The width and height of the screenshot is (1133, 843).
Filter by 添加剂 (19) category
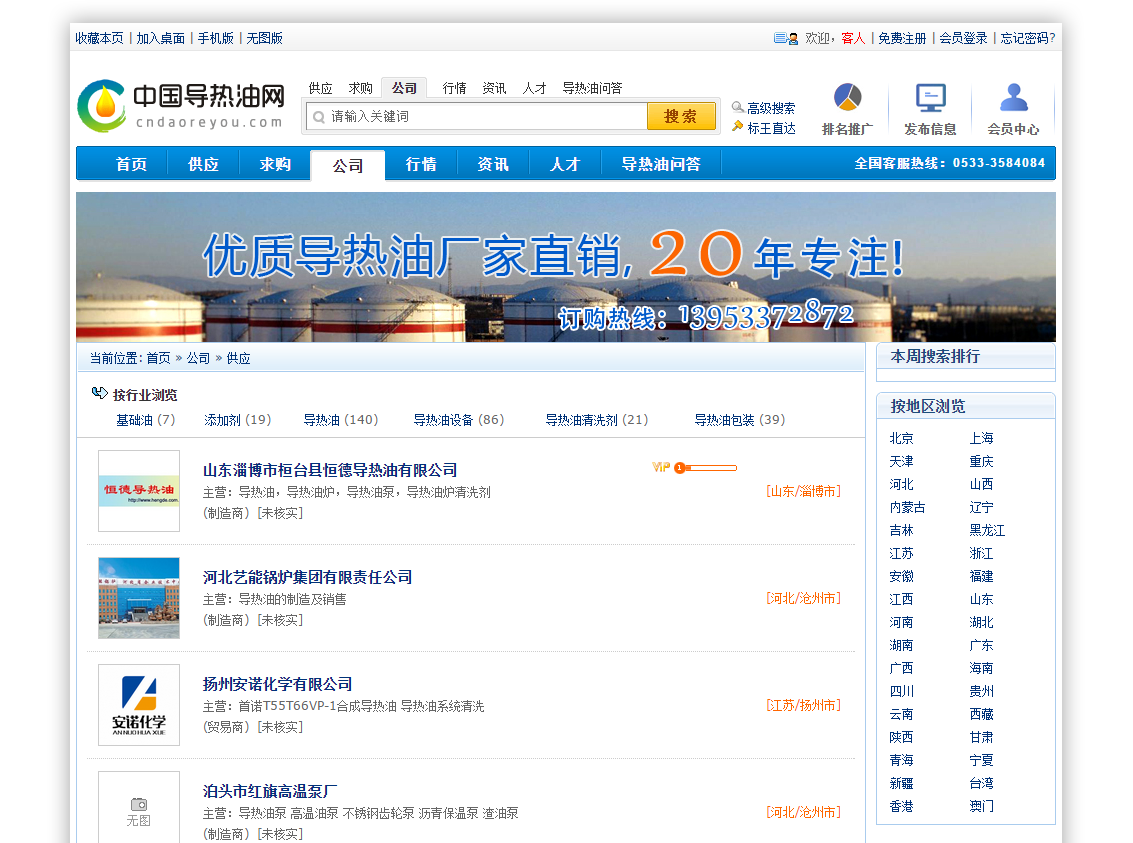238,420
